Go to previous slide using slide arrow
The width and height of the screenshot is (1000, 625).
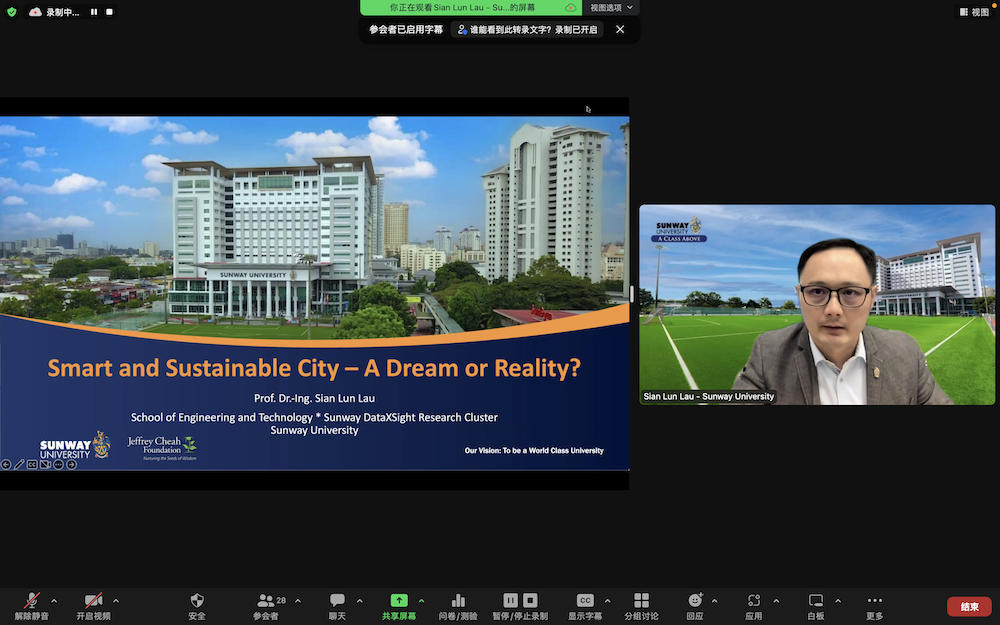[6, 464]
